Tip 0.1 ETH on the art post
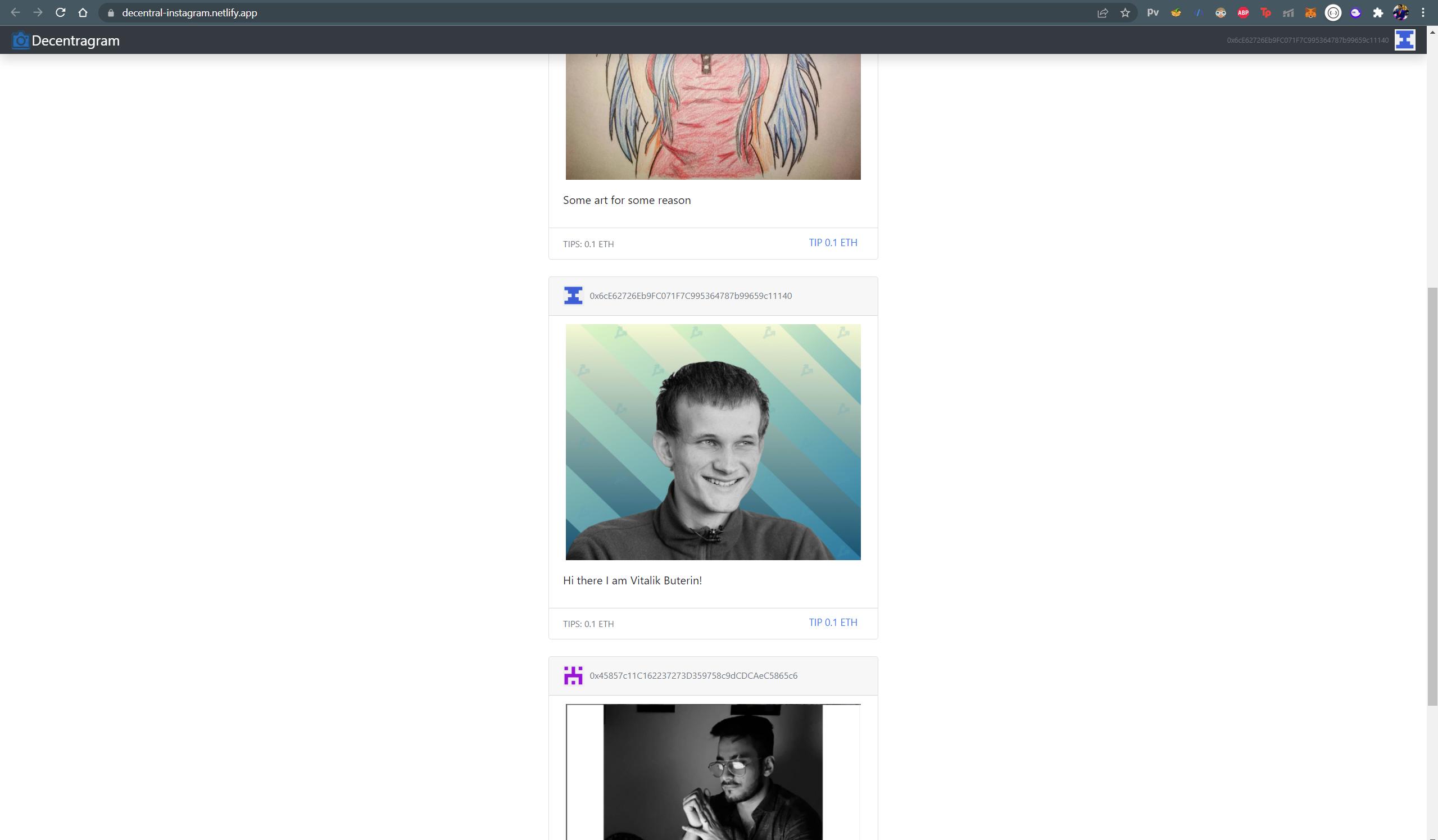The height and width of the screenshot is (840, 1438). click(x=833, y=243)
